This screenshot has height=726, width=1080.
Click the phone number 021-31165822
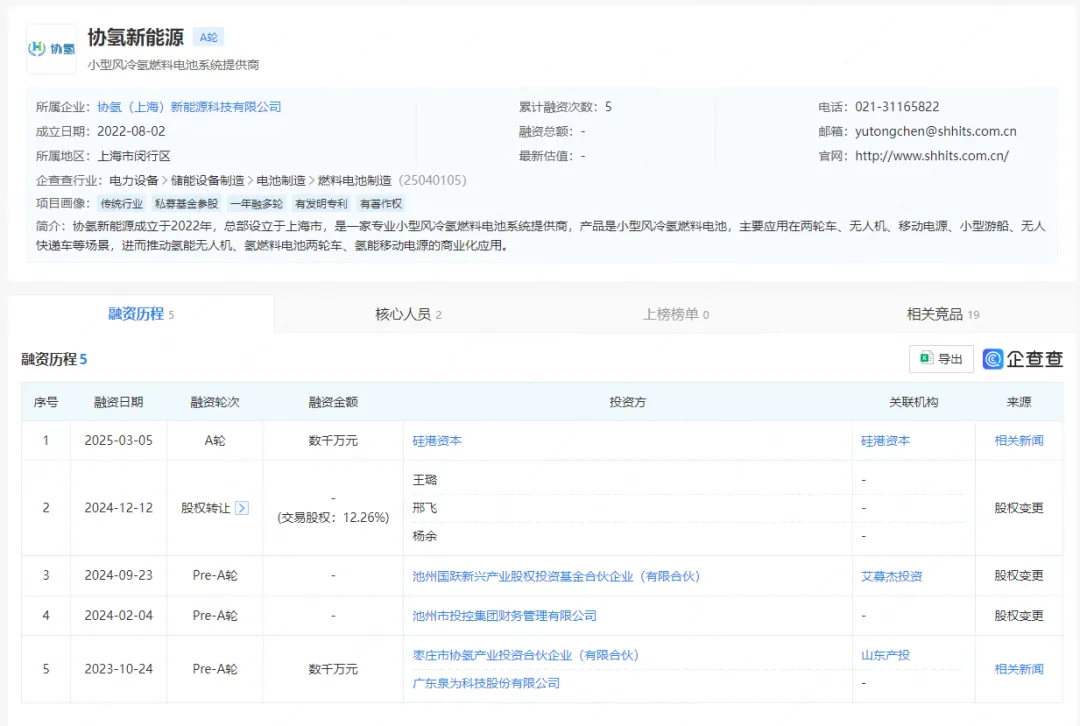click(x=897, y=107)
